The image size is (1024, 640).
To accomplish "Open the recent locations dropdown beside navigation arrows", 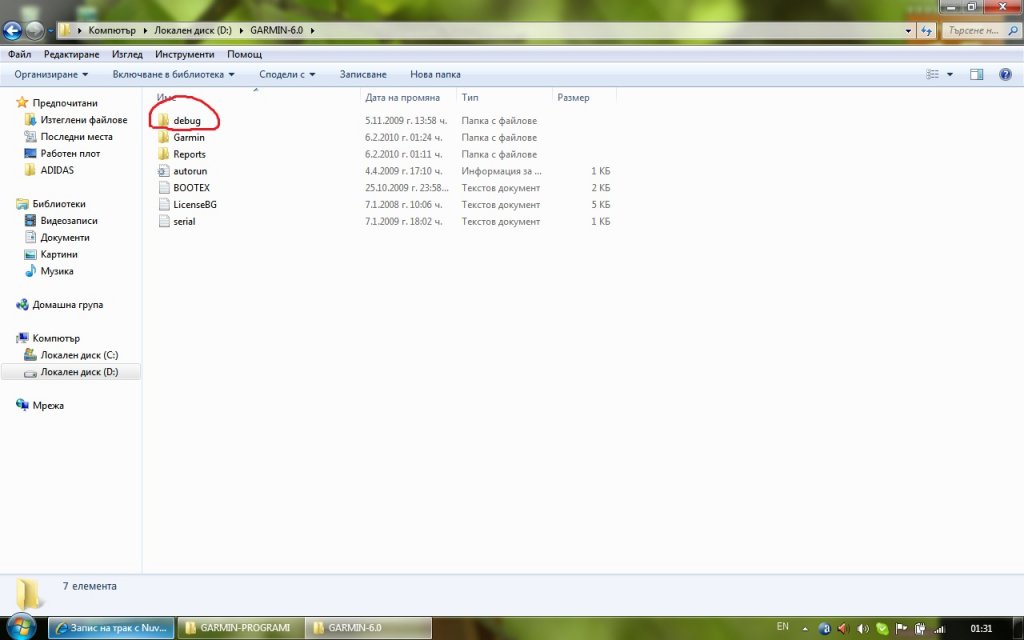I will [50, 31].
